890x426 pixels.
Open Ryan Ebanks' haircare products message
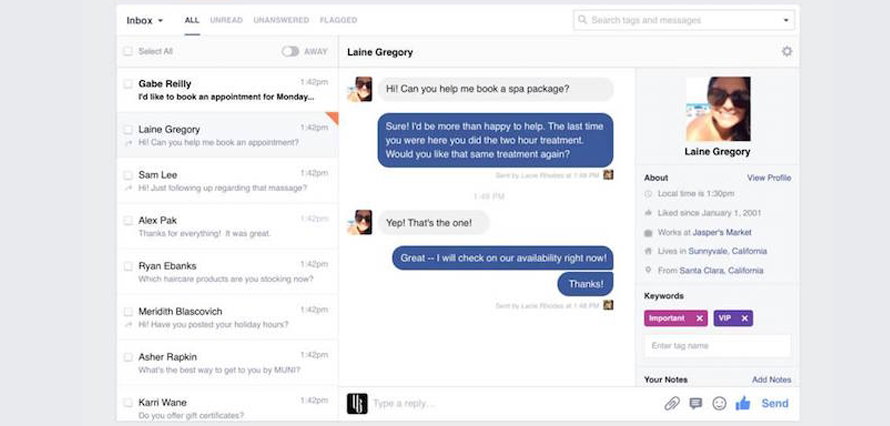click(228, 272)
